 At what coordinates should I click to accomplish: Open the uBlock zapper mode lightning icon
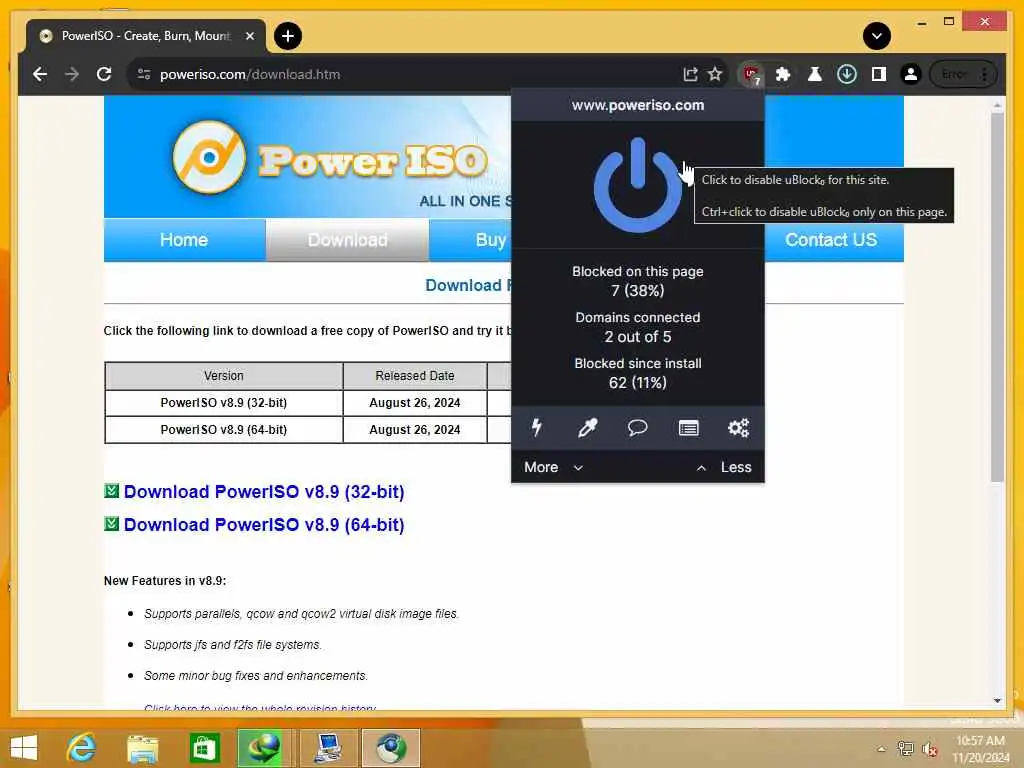pos(537,428)
